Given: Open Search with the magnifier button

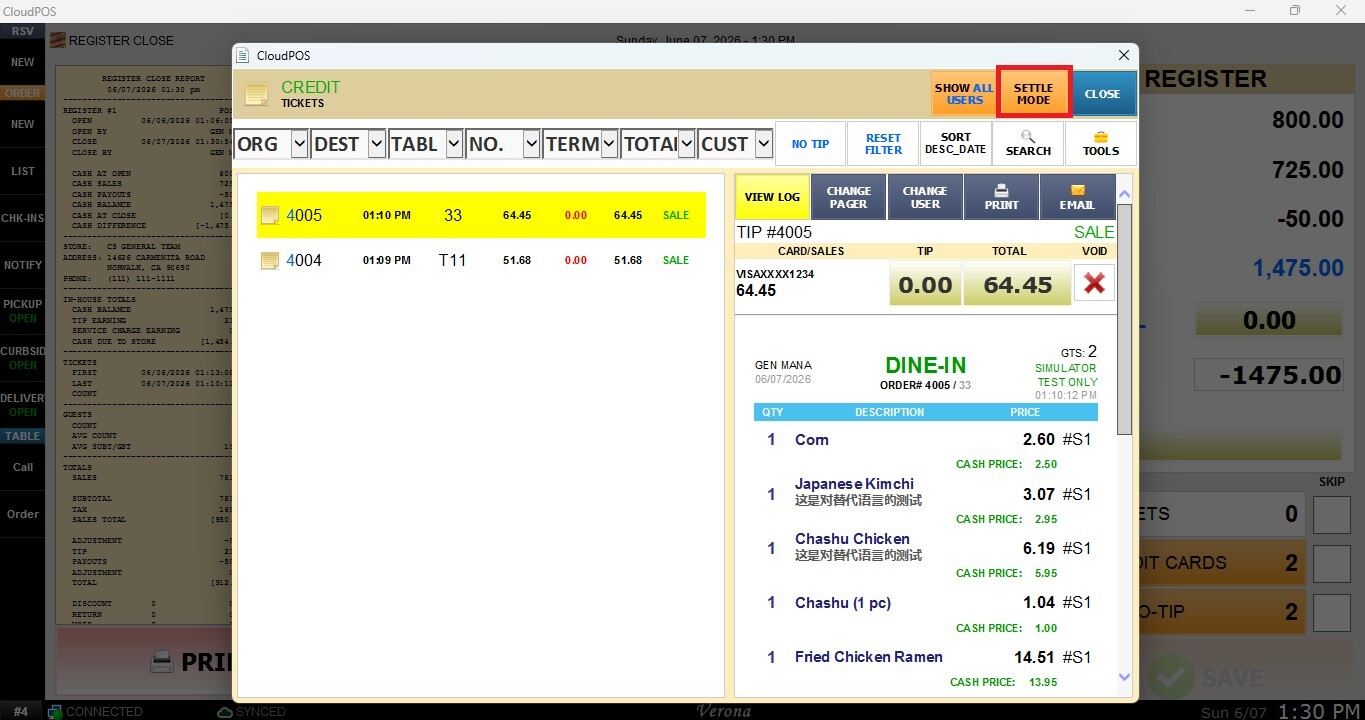Looking at the screenshot, I should tap(1028, 144).
